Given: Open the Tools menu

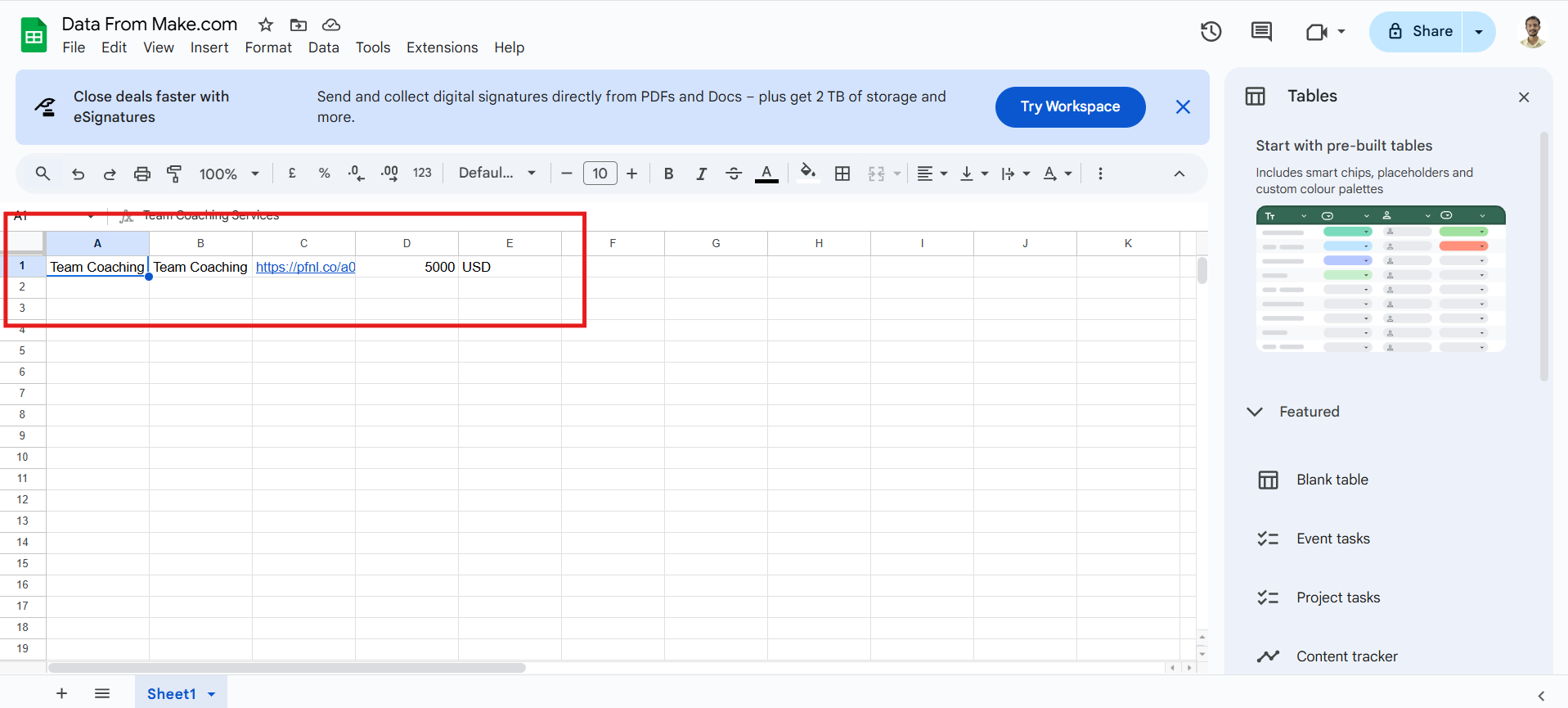Looking at the screenshot, I should pos(373,47).
